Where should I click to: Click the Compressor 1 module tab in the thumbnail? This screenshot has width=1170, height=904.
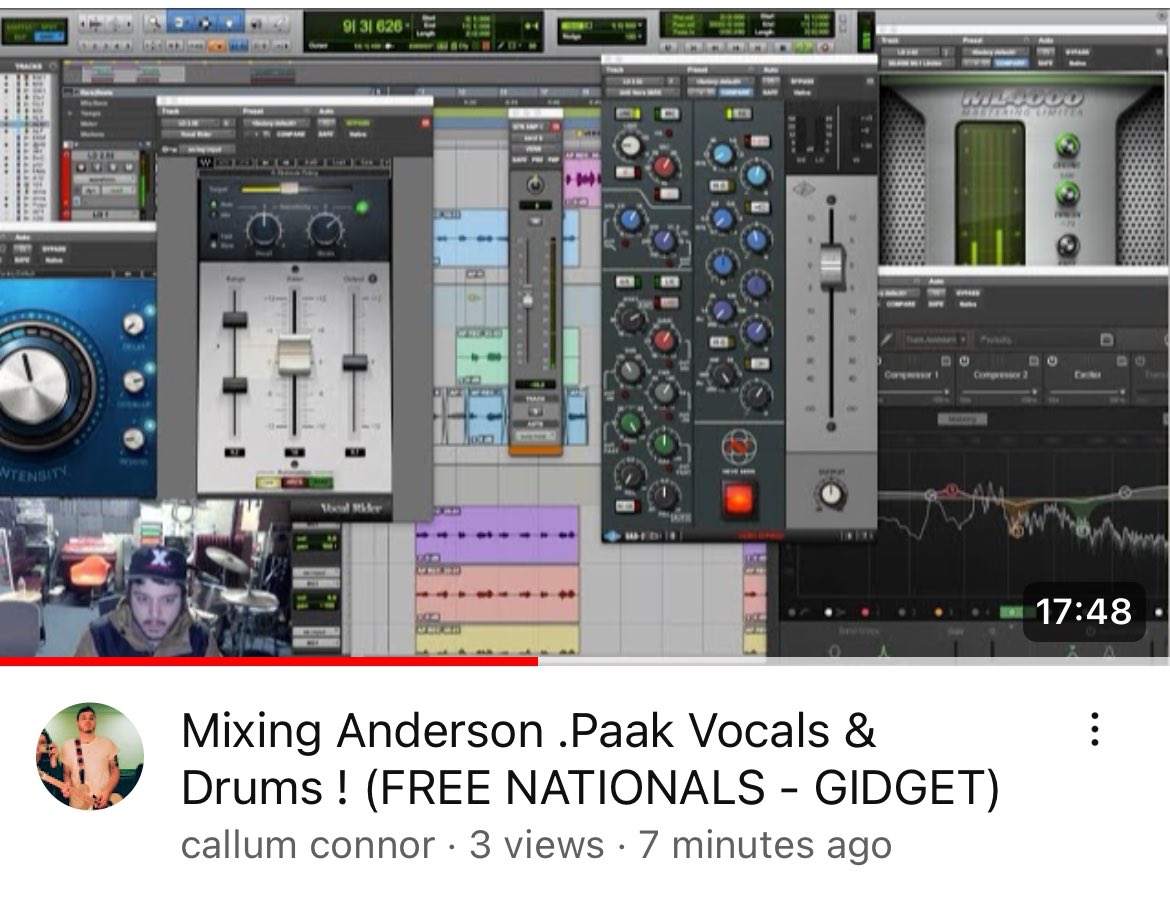[913, 375]
